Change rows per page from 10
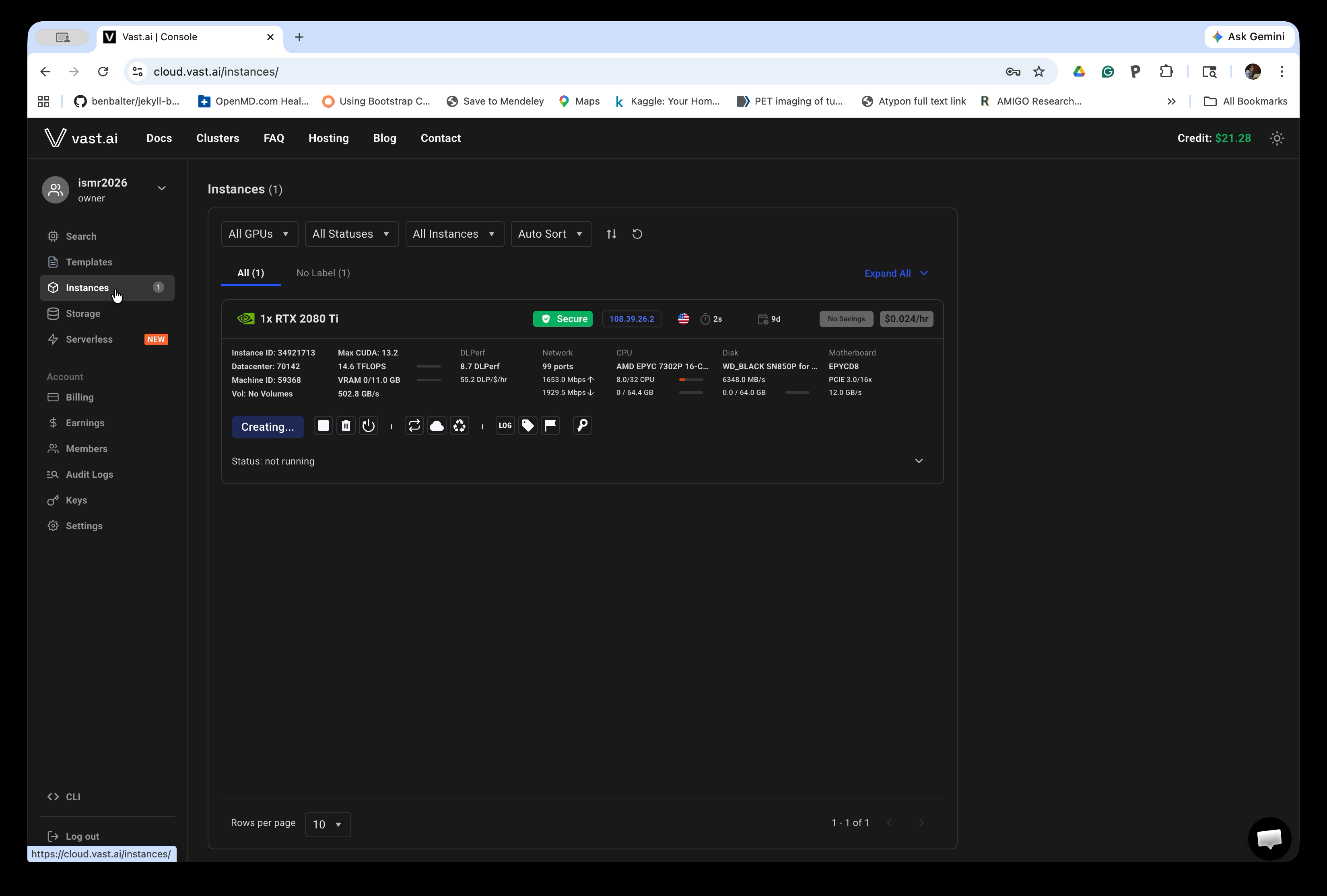 [328, 825]
